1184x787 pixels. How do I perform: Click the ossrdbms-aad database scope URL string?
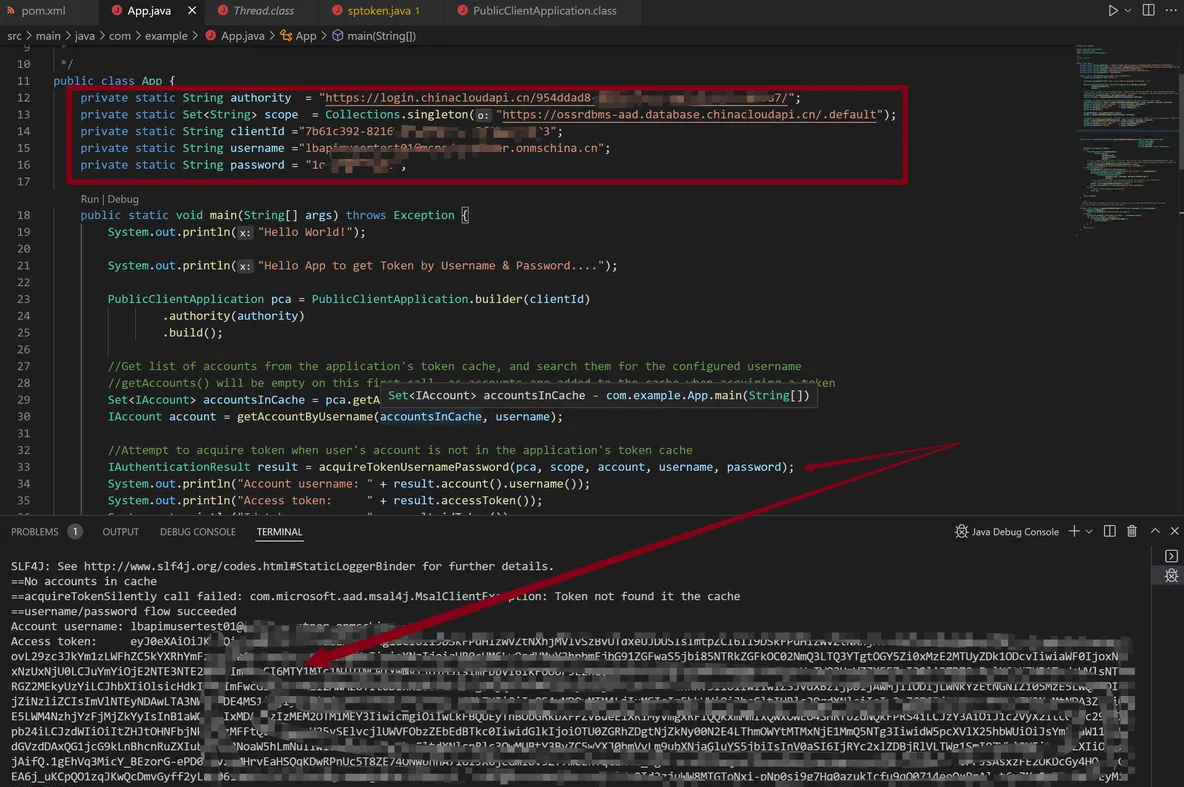689,114
